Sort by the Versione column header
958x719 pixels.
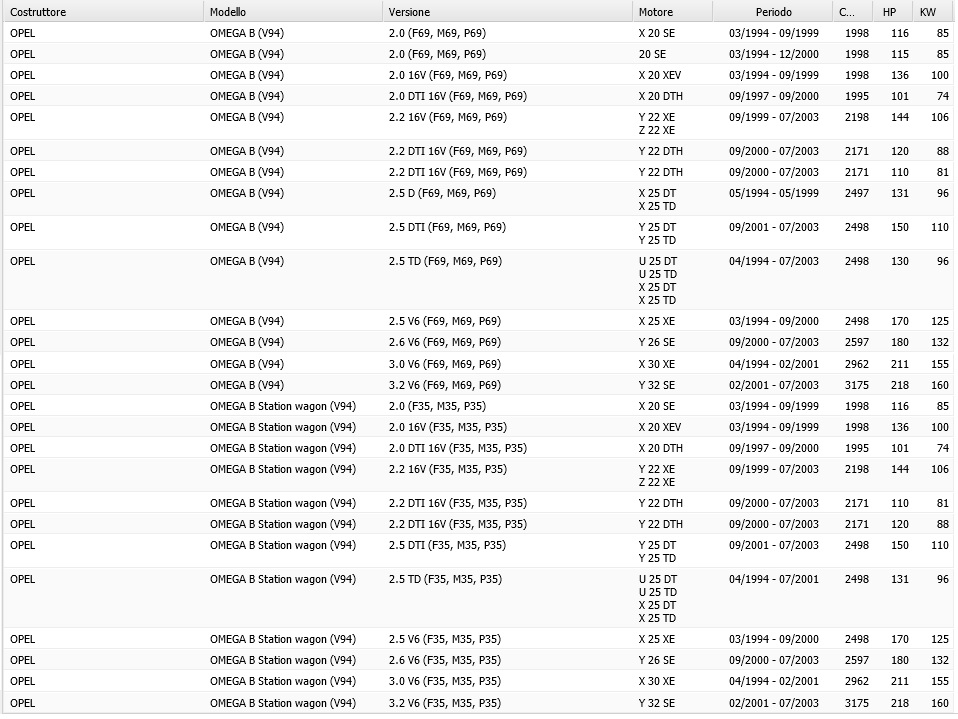[507, 12]
